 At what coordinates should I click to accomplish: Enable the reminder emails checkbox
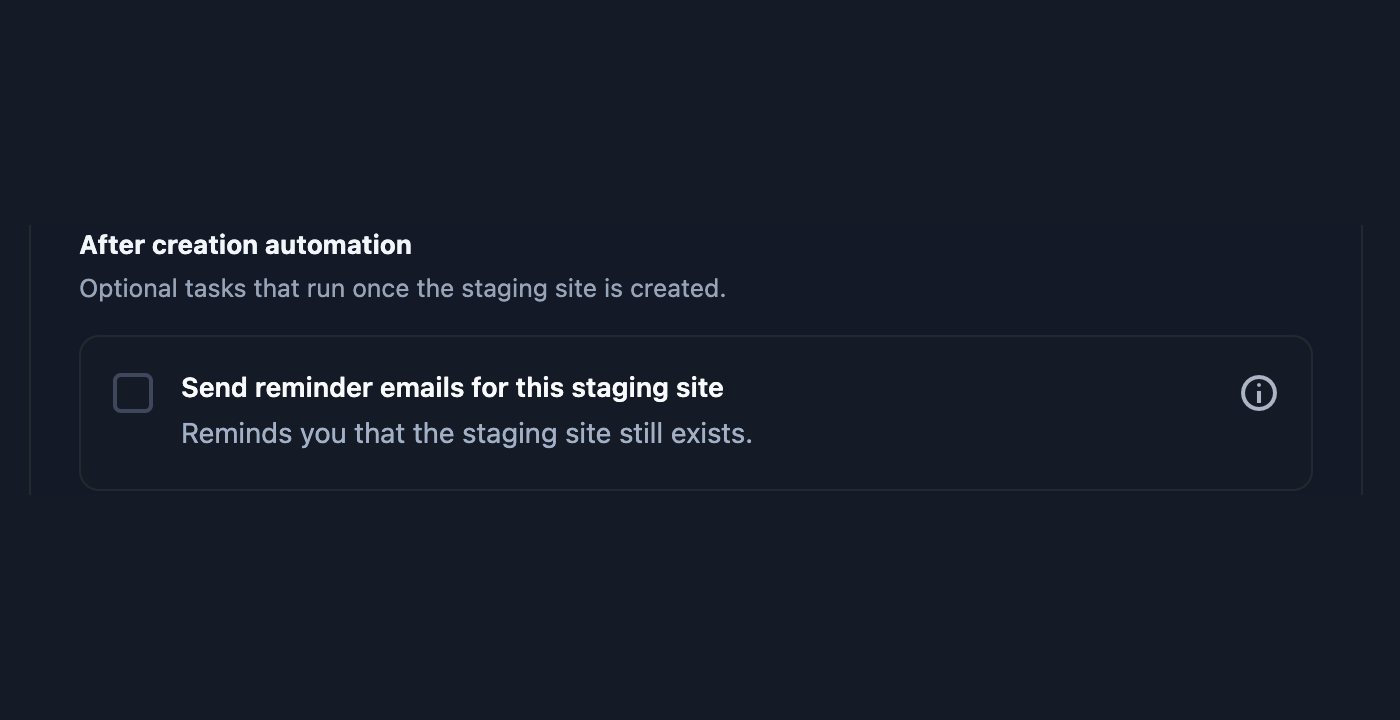tap(133, 393)
